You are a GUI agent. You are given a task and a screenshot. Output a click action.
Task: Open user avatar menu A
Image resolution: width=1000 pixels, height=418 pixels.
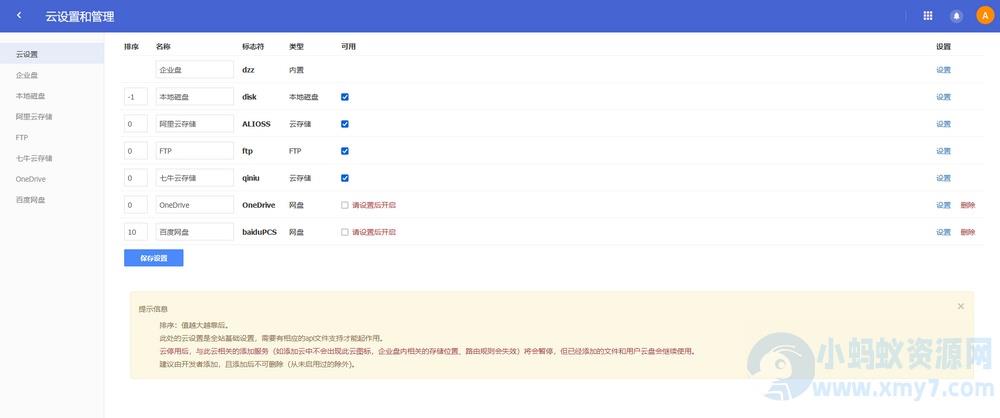[985, 16]
